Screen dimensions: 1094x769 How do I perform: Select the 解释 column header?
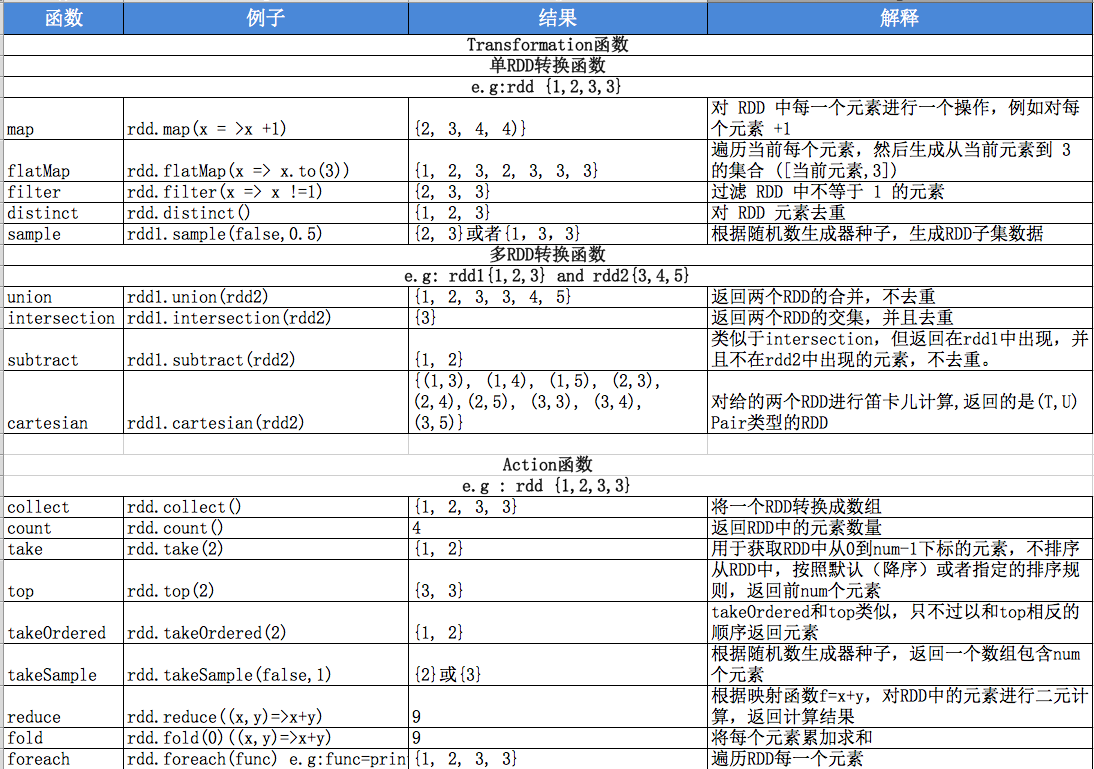(899, 17)
